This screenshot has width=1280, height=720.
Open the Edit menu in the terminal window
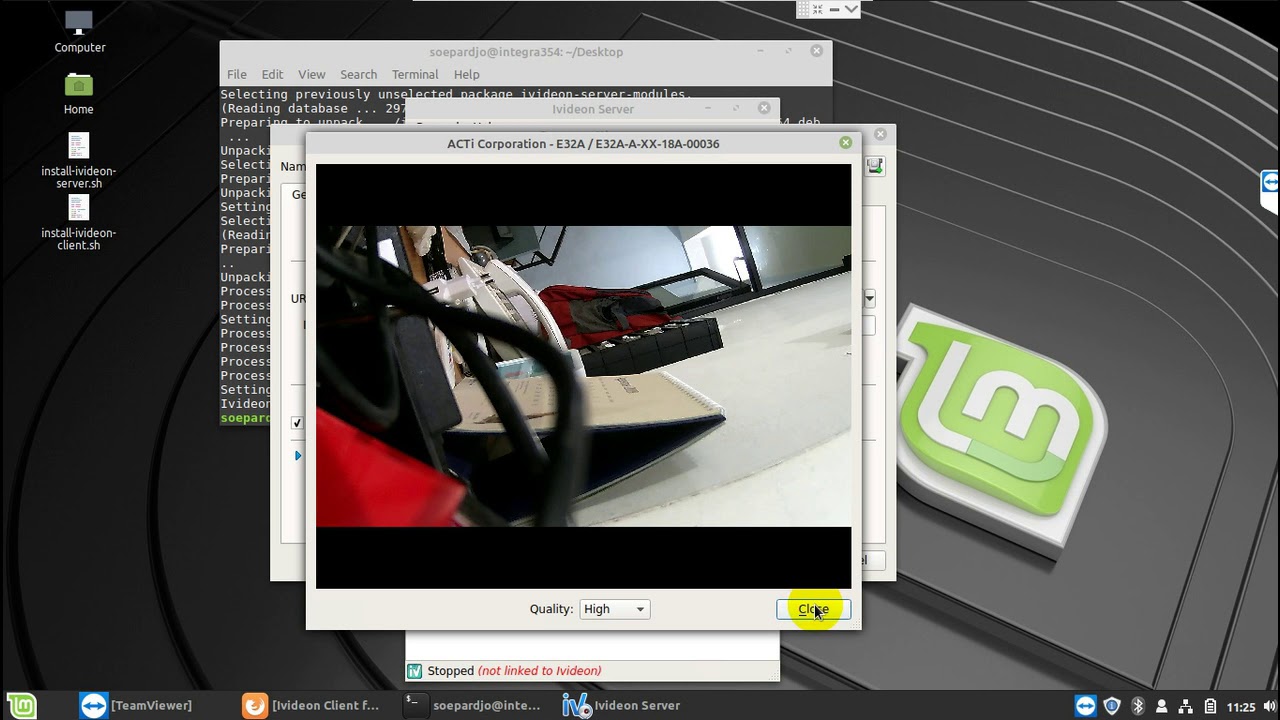click(272, 74)
